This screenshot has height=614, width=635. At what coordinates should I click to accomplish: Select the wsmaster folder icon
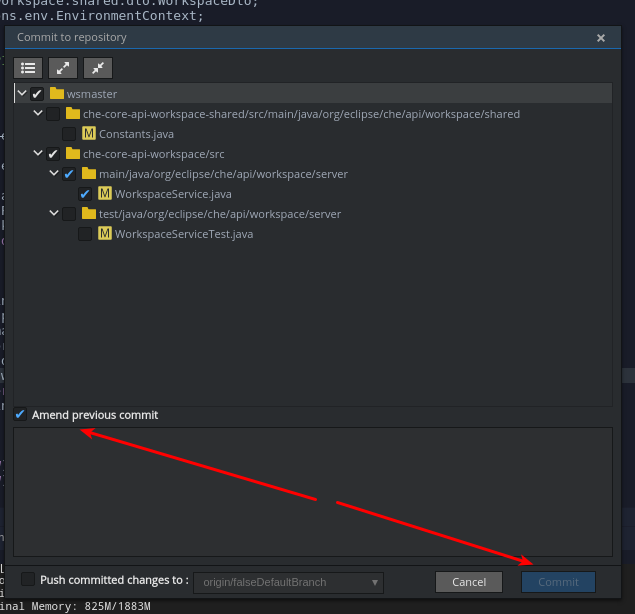pyautogui.click(x=57, y=94)
